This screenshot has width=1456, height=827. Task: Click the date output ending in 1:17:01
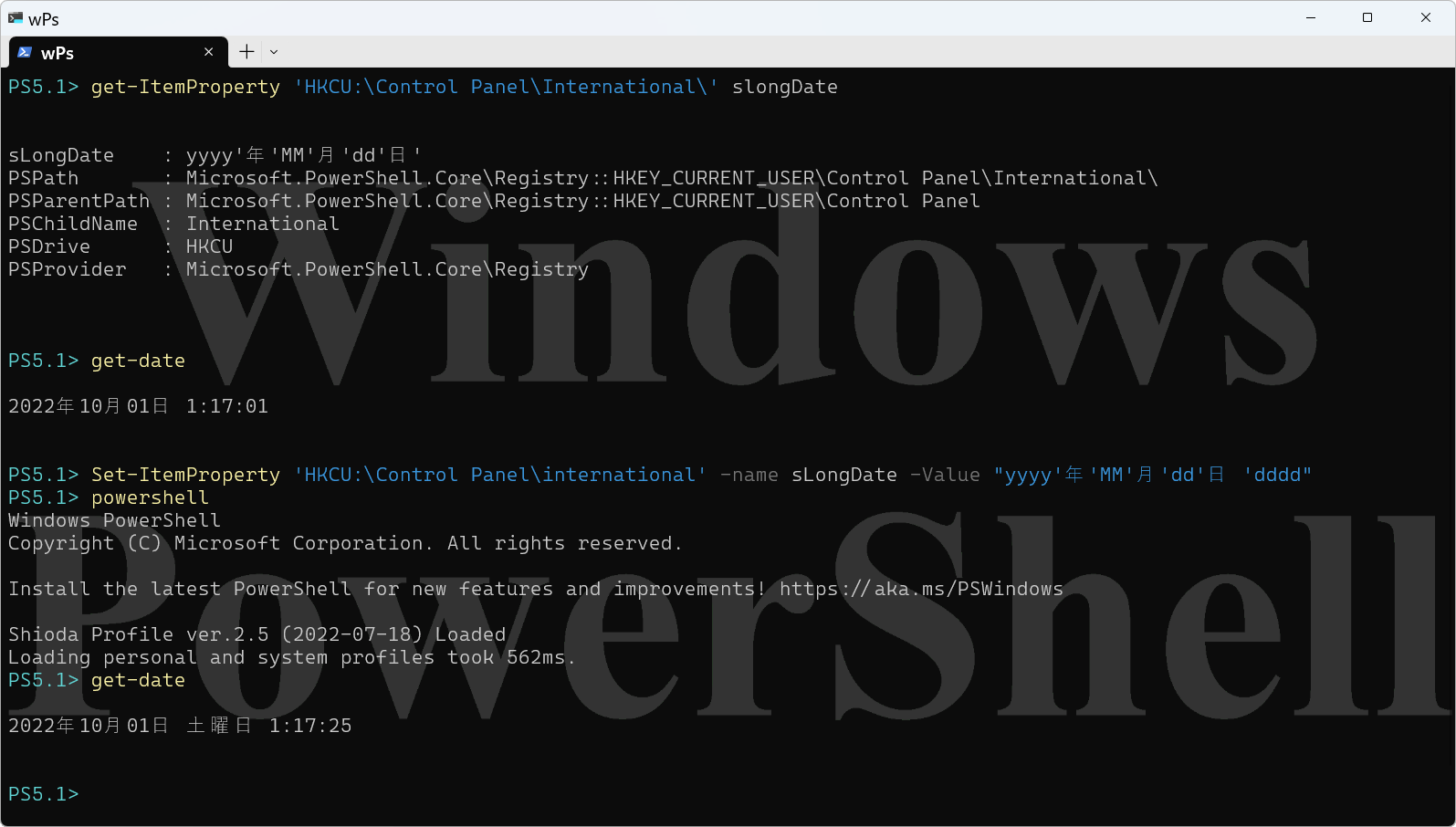point(139,406)
